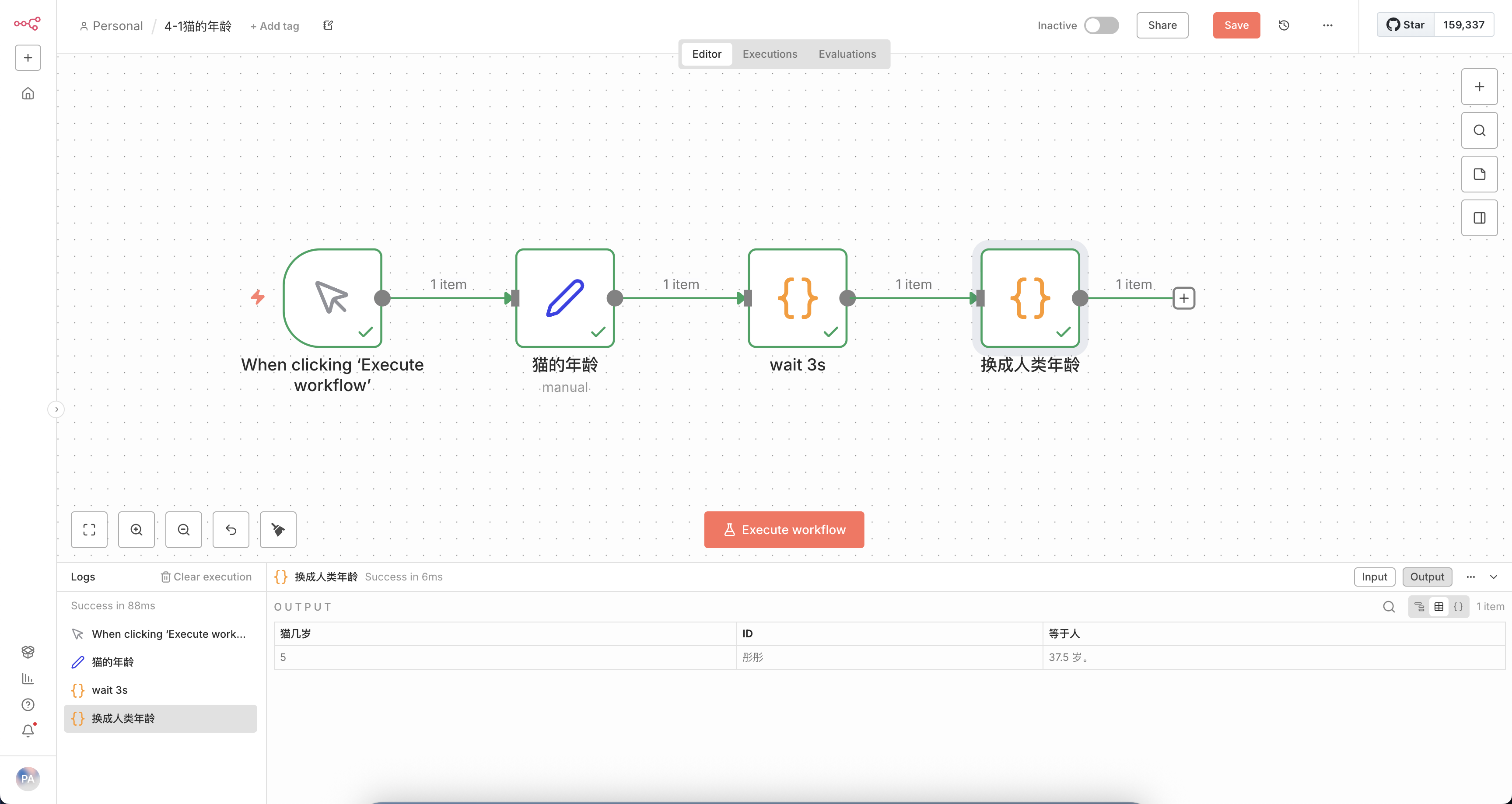Switch to the Executions tab

[770, 54]
